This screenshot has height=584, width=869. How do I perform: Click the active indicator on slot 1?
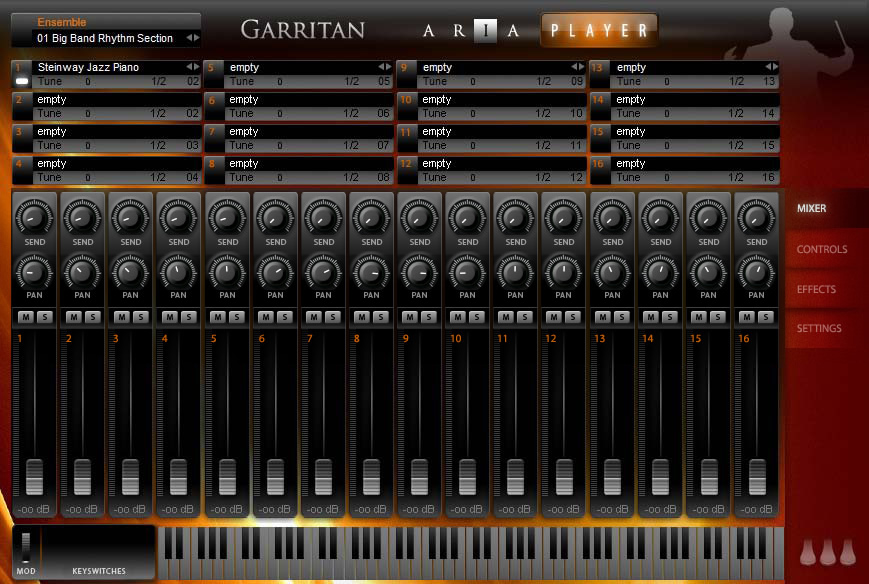[22, 81]
